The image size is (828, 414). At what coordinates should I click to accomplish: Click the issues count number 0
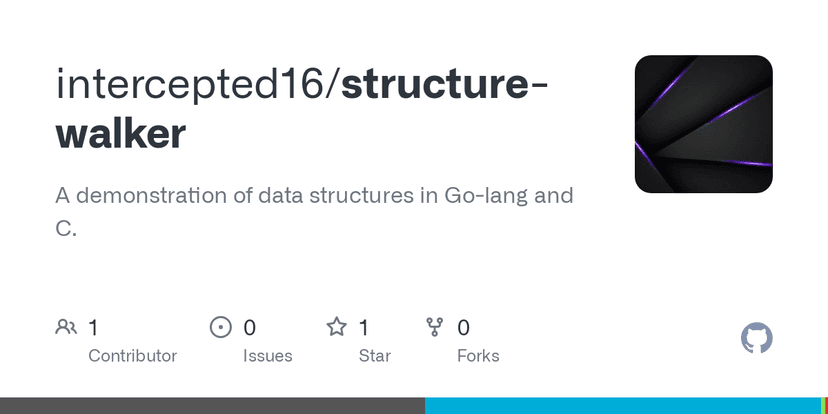pos(250,327)
